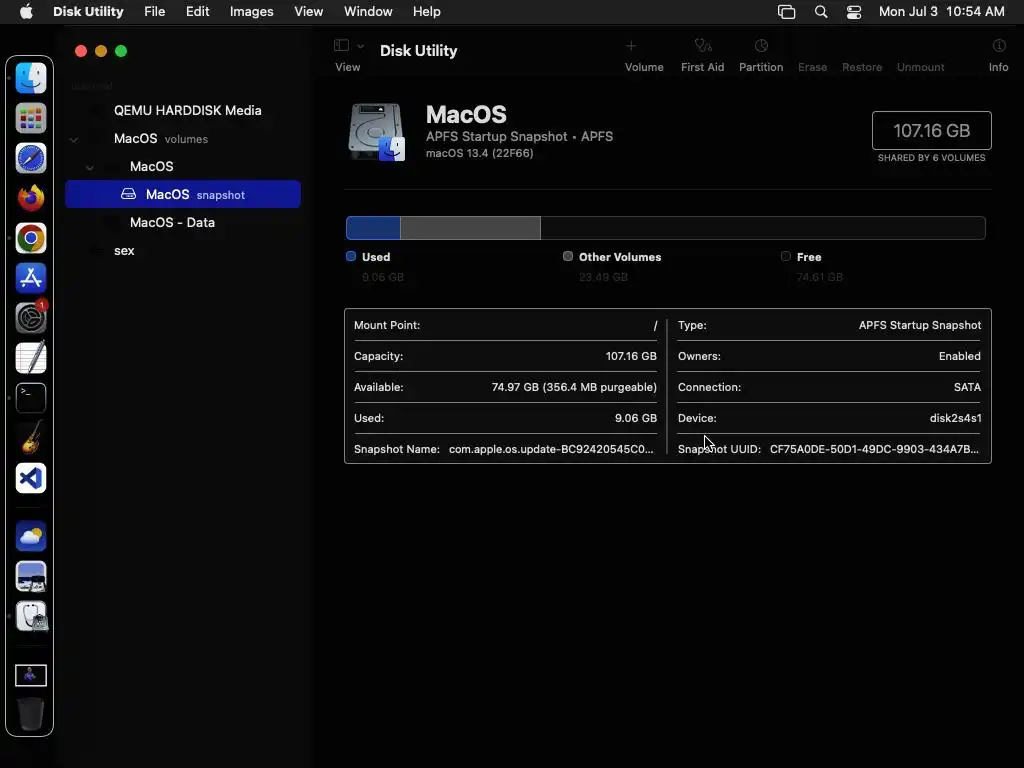Open the Window menu
The width and height of the screenshot is (1024, 768).
coord(368,11)
